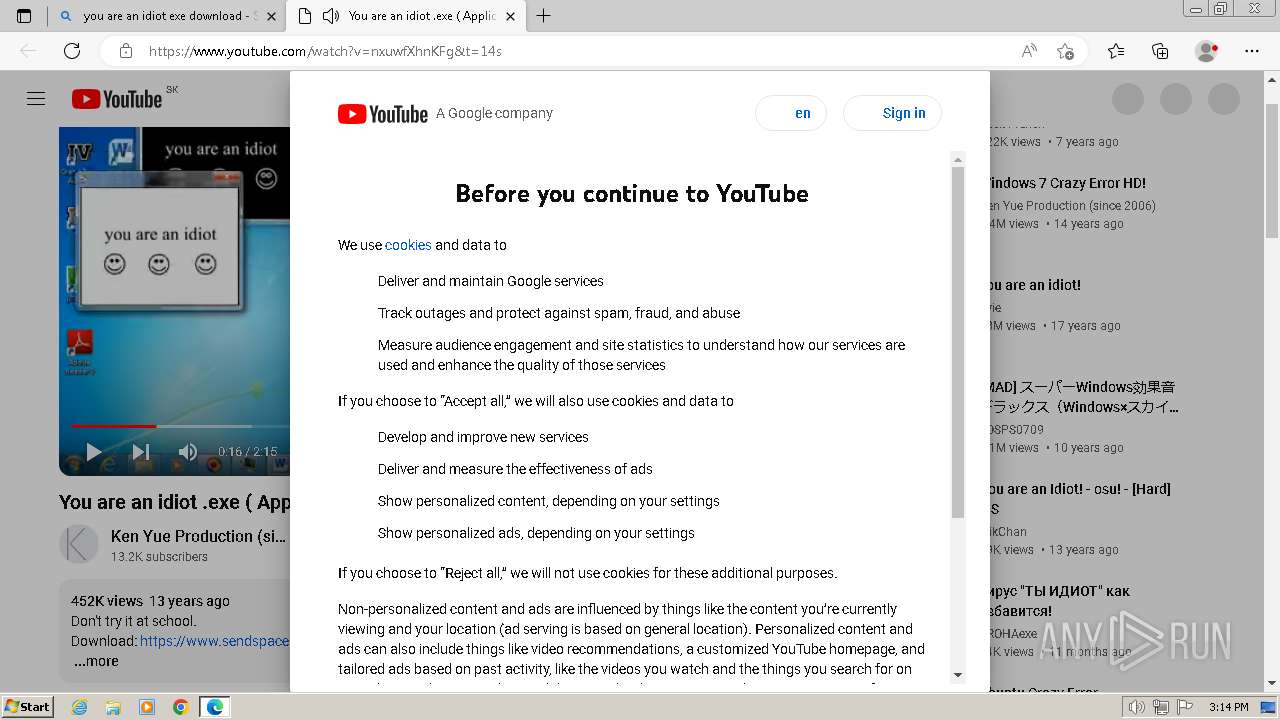Image resolution: width=1280 pixels, height=720 pixels.
Task: Open the YouTube hamburger guide menu
Action: click(x=36, y=98)
